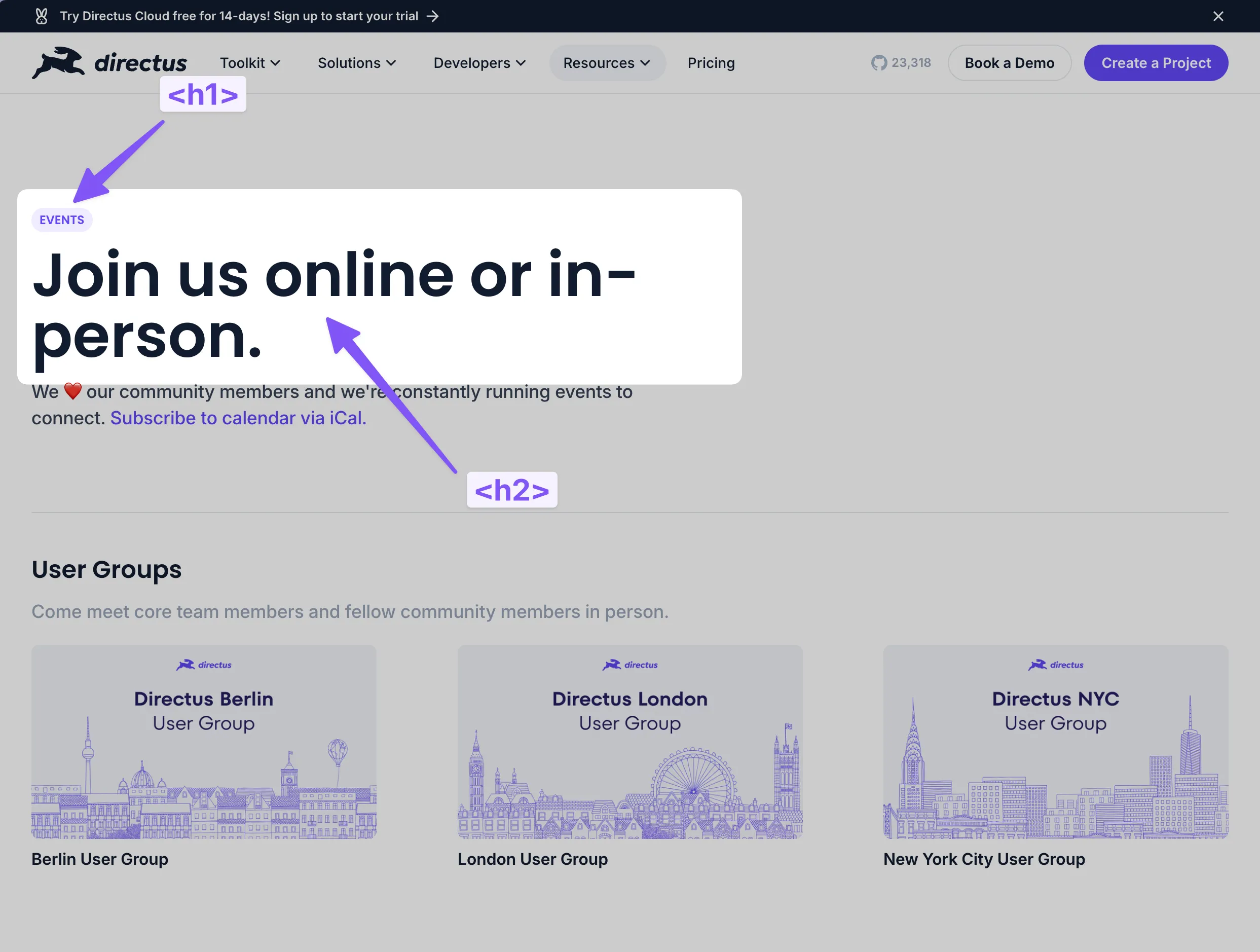Click the Book a Demo button

[1009, 63]
